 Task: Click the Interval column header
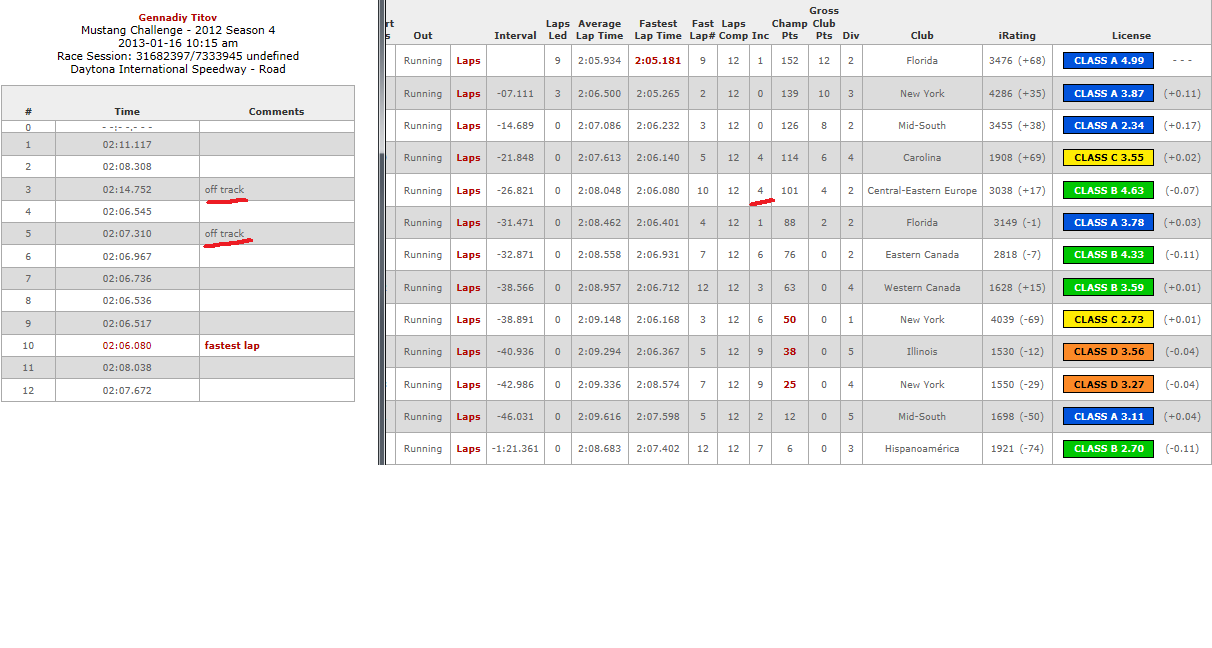point(515,36)
